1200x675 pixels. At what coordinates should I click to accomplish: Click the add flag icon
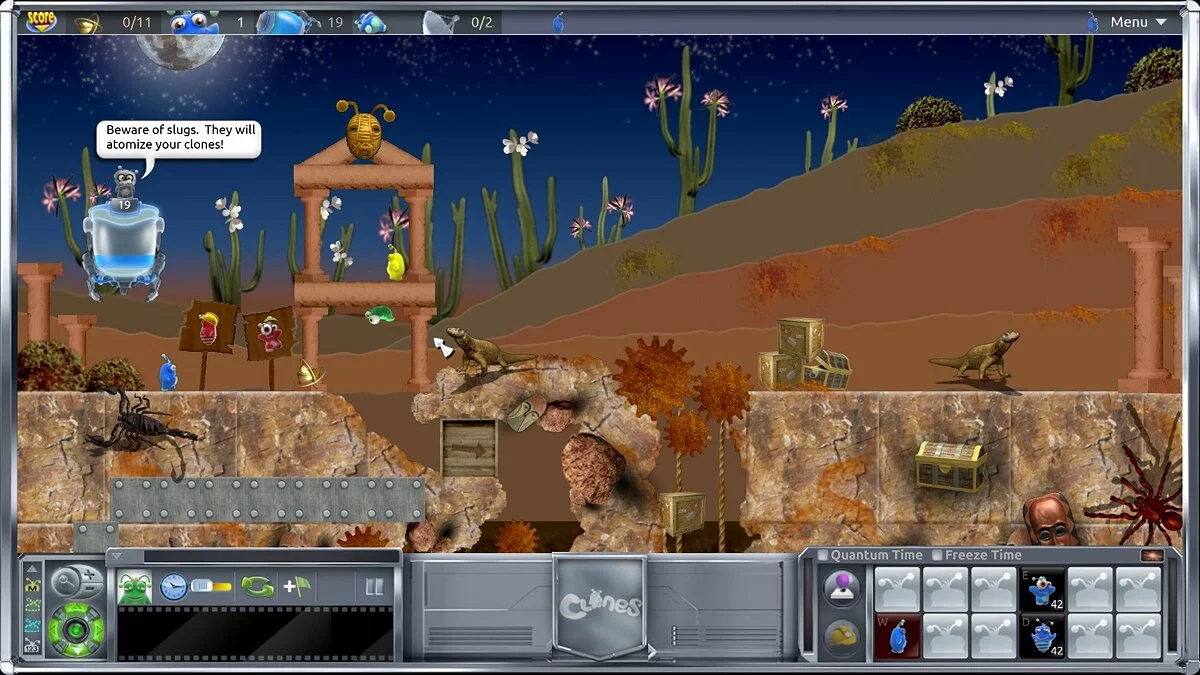click(297, 586)
